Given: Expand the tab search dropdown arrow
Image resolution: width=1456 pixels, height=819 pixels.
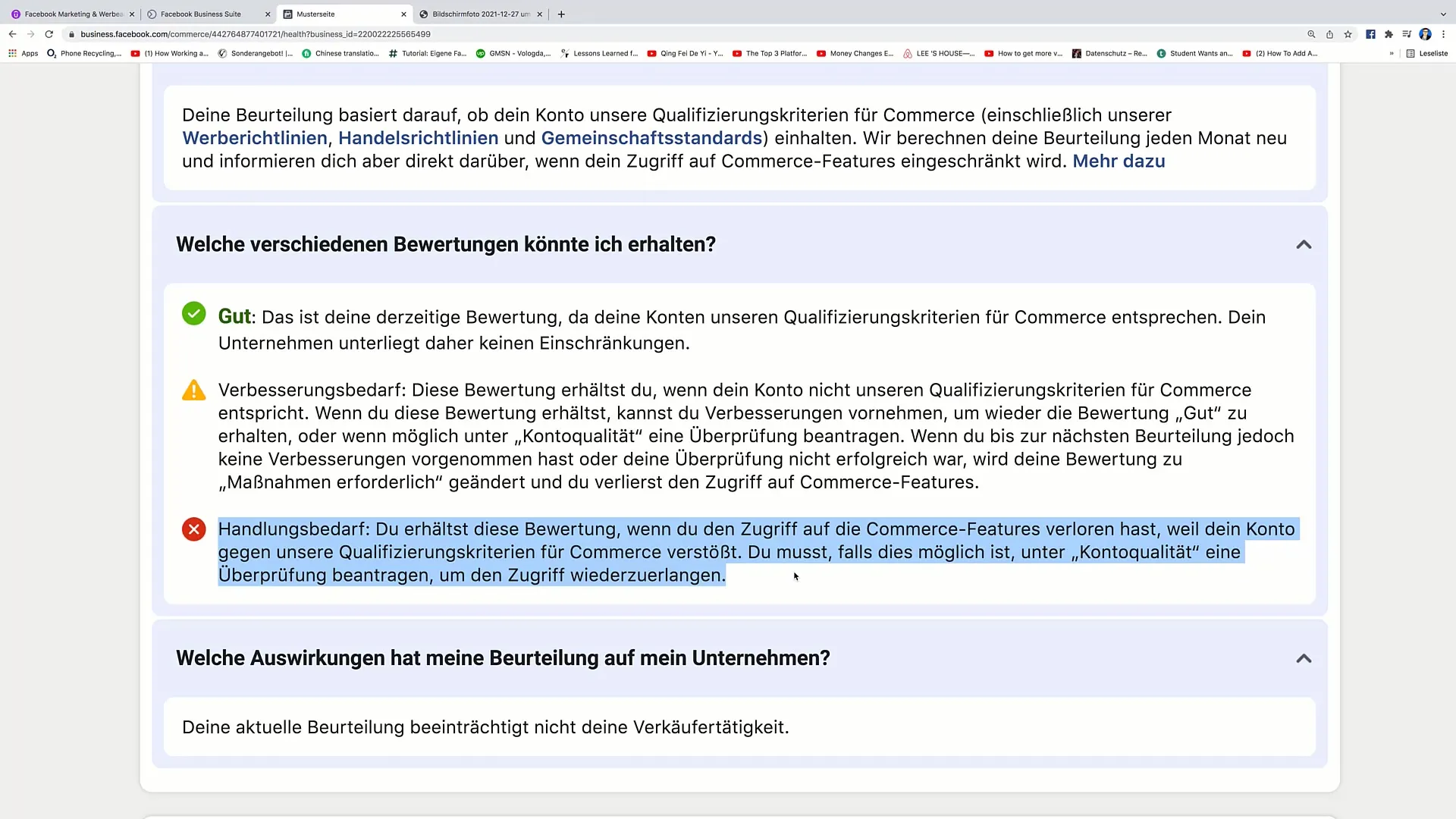Looking at the screenshot, I should coord(1442,14).
